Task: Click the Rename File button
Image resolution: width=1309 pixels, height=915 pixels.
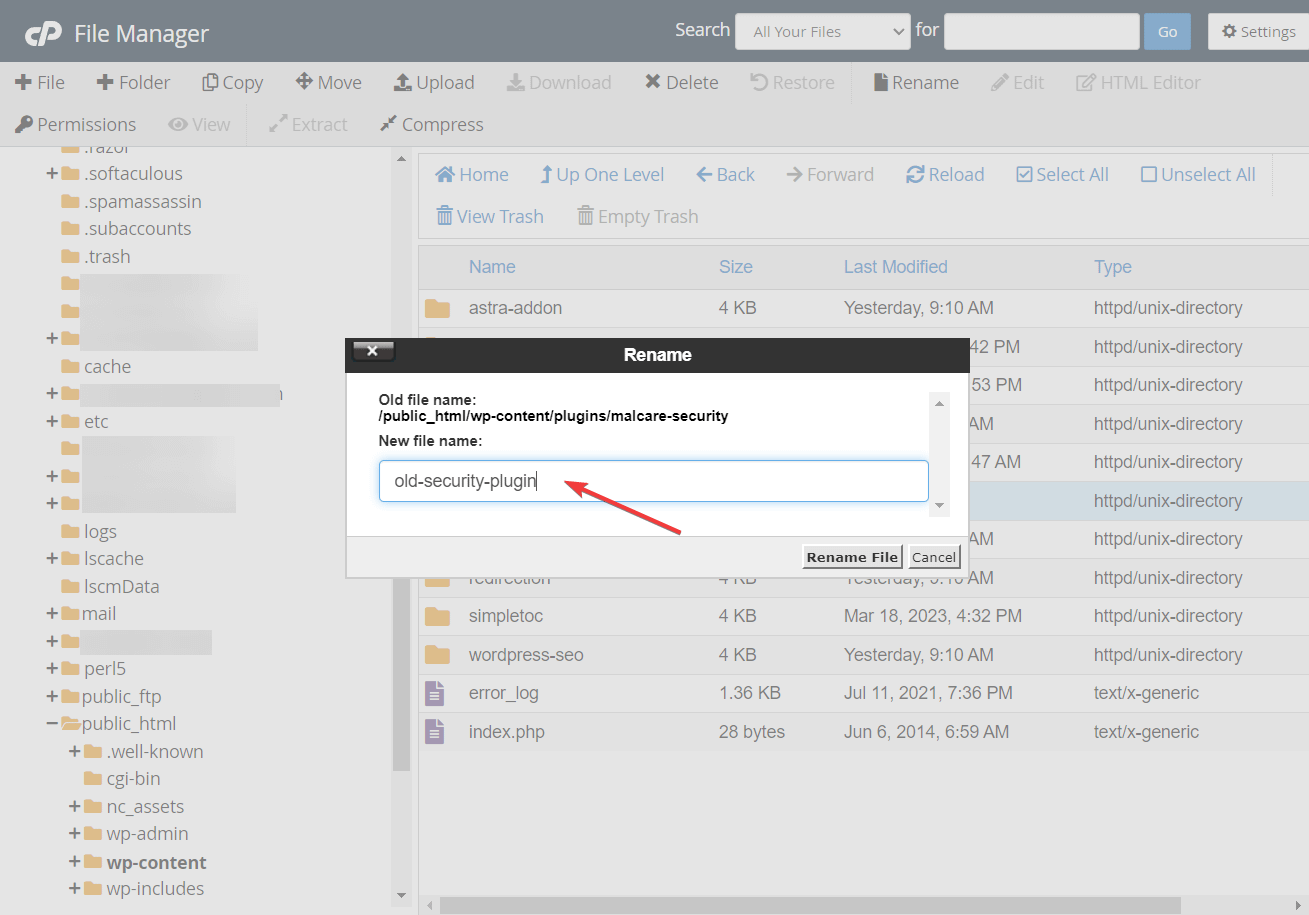Action: [851, 557]
